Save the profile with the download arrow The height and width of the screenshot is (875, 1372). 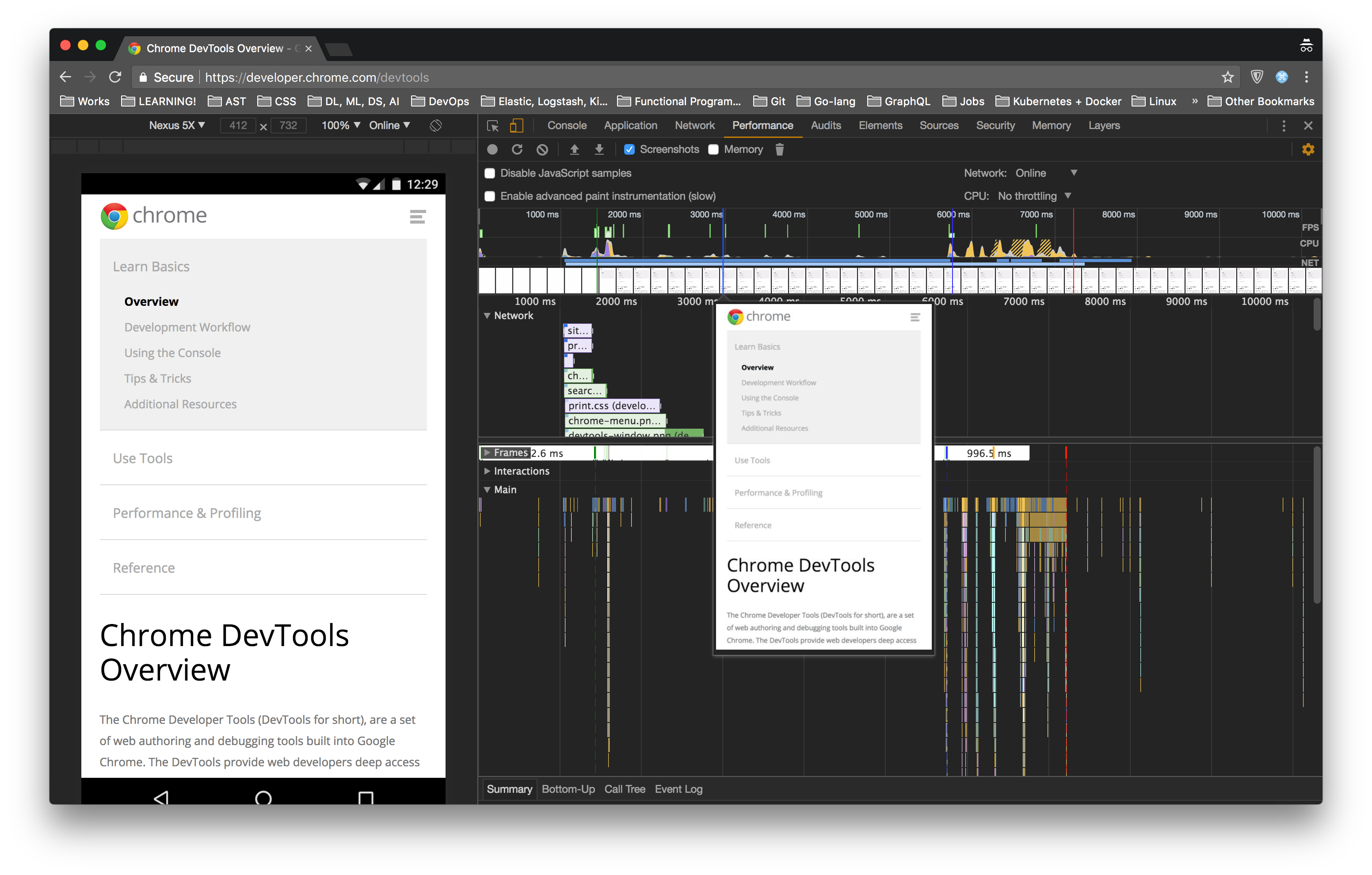pyautogui.click(x=599, y=149)
